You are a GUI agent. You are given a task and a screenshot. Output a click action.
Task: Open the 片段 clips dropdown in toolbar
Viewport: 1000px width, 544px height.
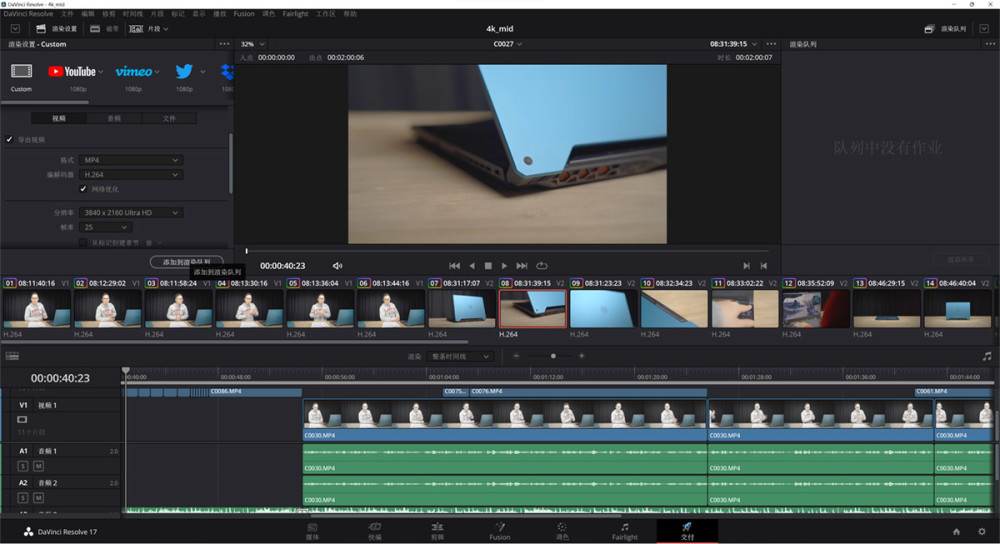tap(149, 29)
